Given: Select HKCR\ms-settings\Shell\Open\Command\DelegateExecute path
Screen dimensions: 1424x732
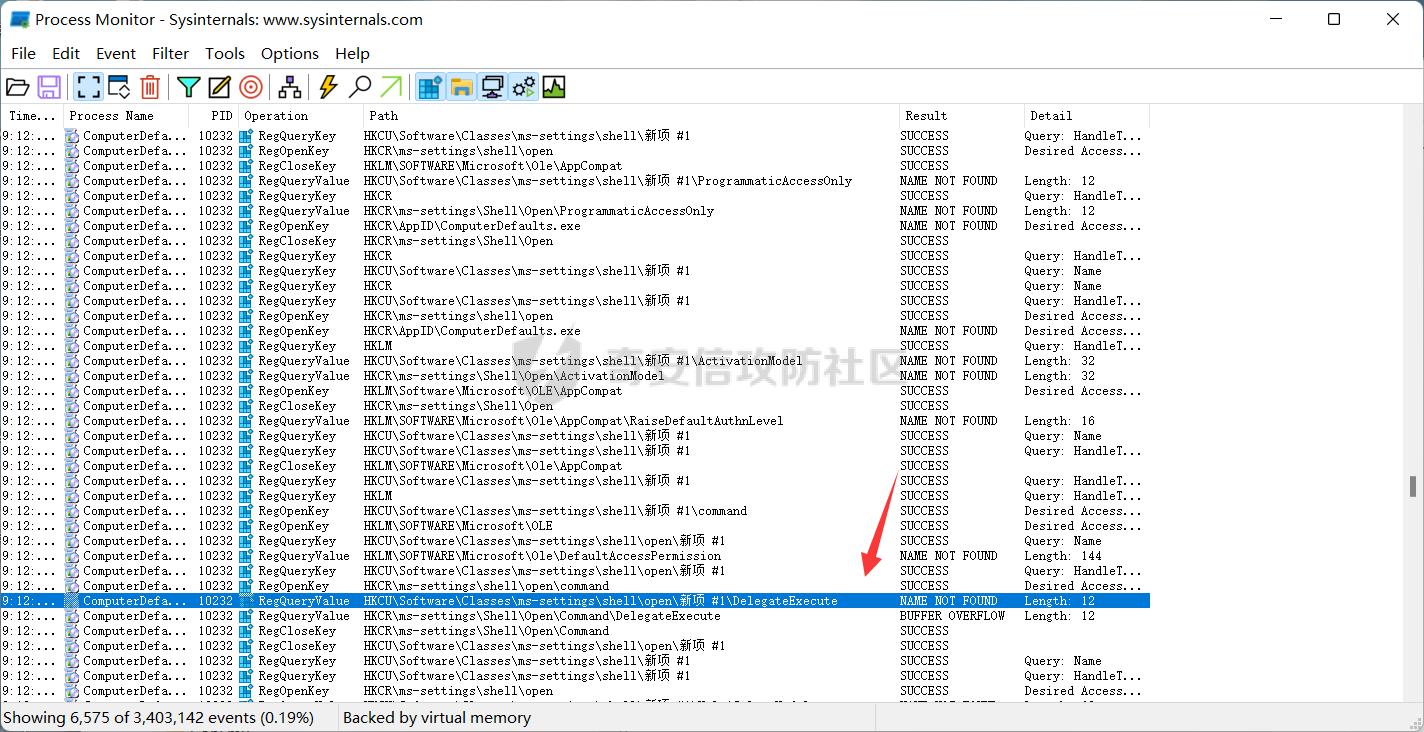Looking at the screenshot, I should 542,616.
